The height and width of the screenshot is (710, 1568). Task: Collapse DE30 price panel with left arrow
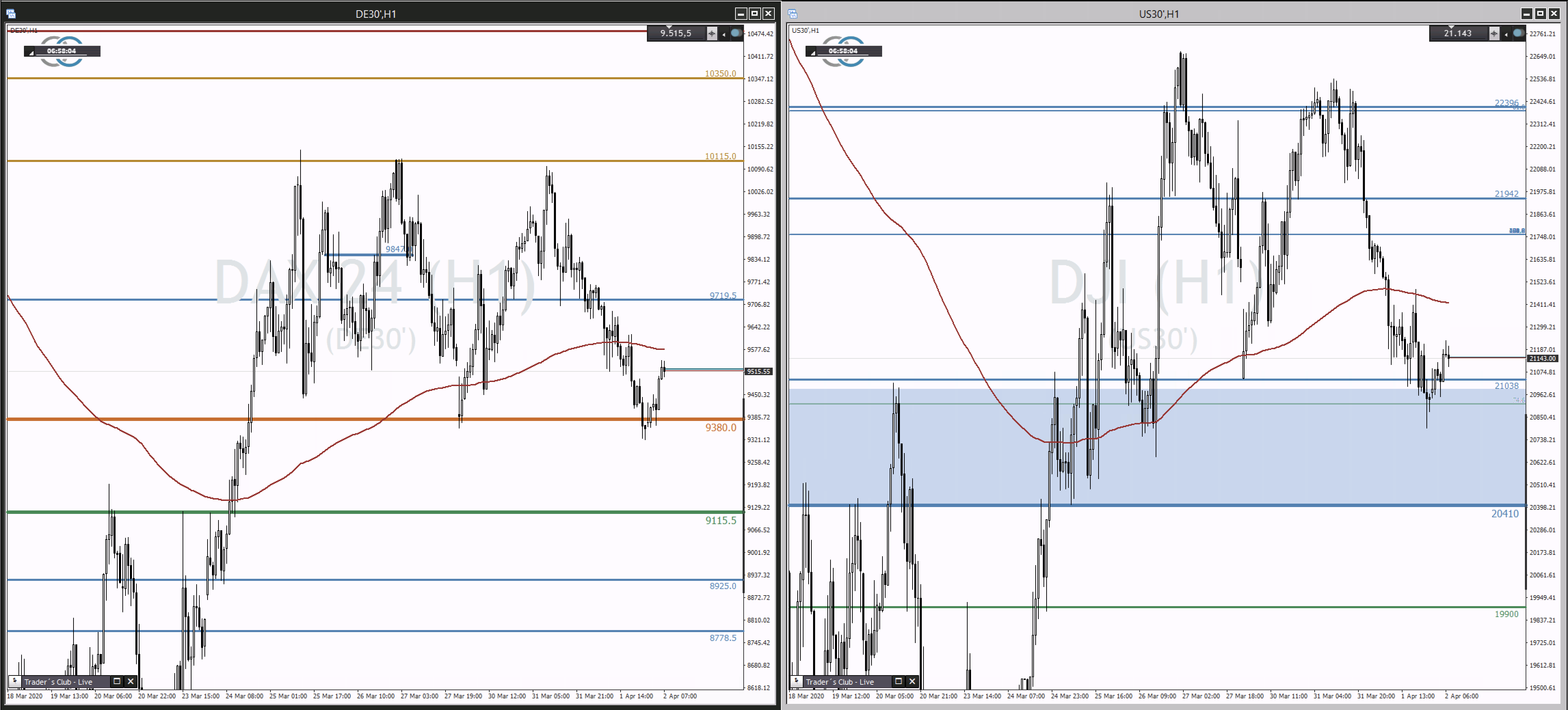coord(724,34)
